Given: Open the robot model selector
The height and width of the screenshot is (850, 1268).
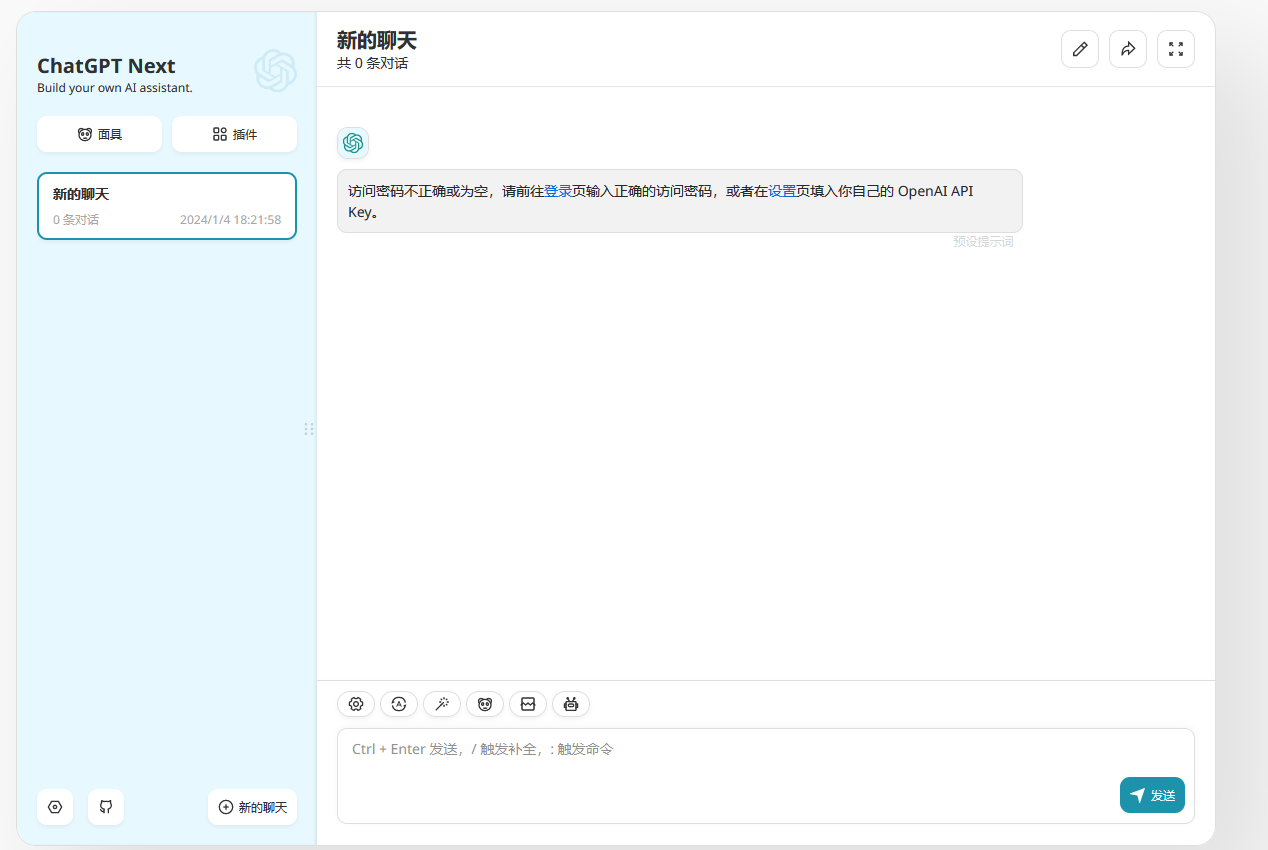Looking at the screenshot, I should [571, 704].
